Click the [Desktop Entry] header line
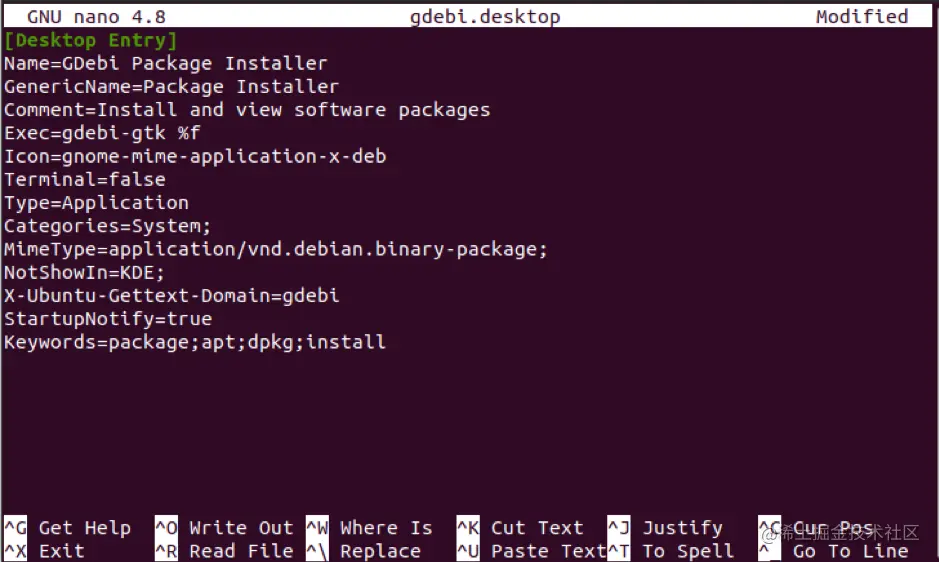This screenshot has height=562, width=939. [x=90, y=40]
